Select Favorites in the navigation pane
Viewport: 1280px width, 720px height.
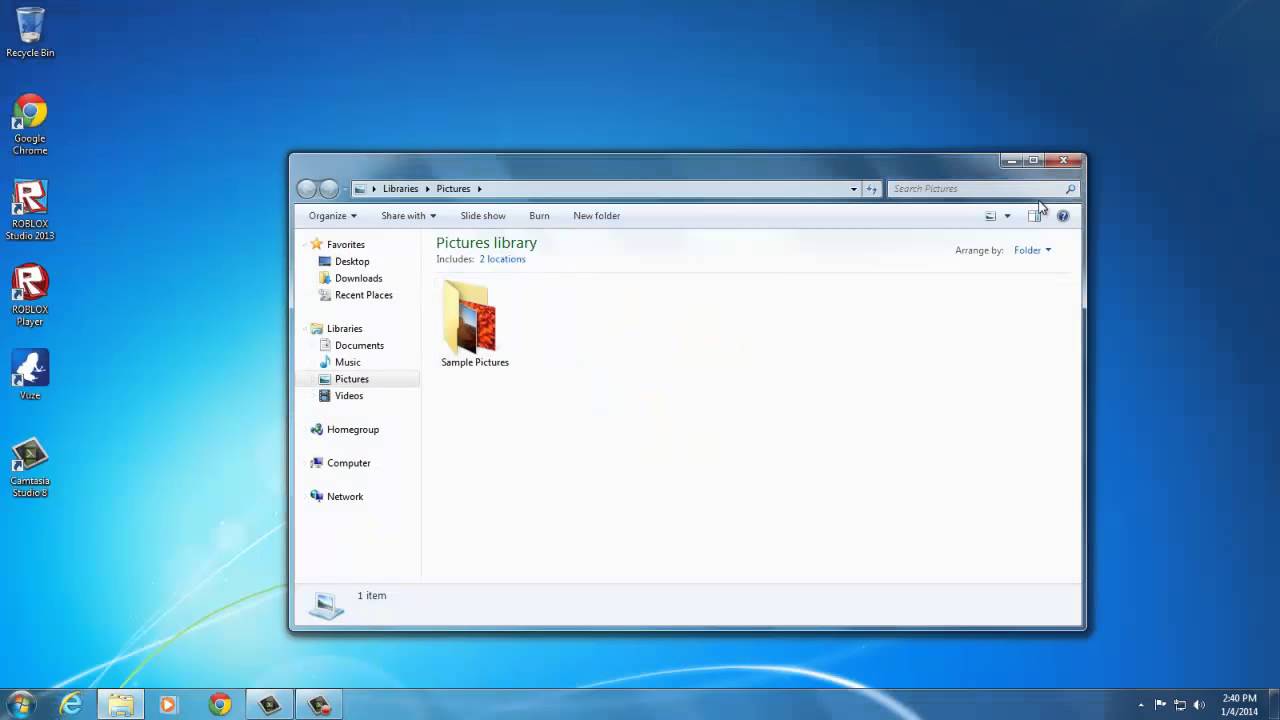click(345, 244)
